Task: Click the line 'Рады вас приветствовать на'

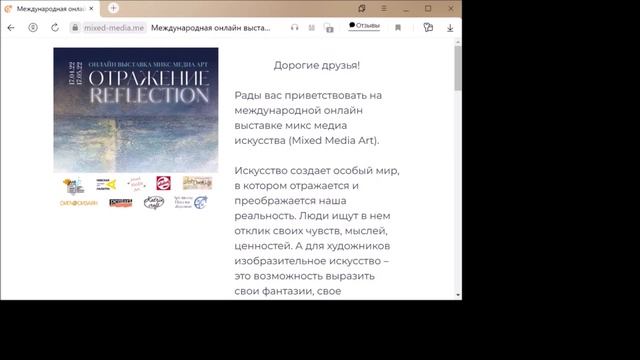Action: [308, 96]
